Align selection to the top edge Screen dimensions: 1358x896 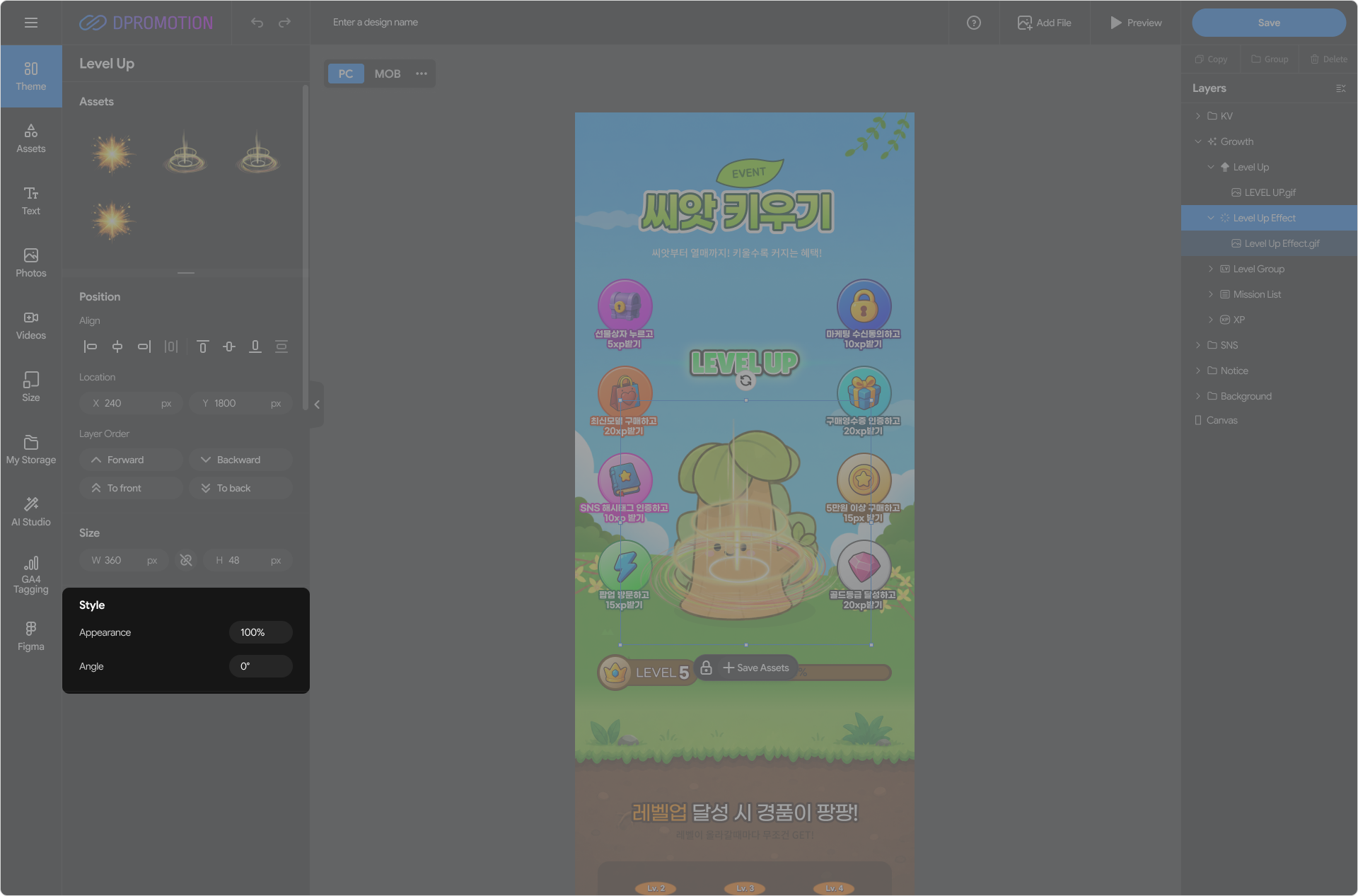click(x=202, y=347)
